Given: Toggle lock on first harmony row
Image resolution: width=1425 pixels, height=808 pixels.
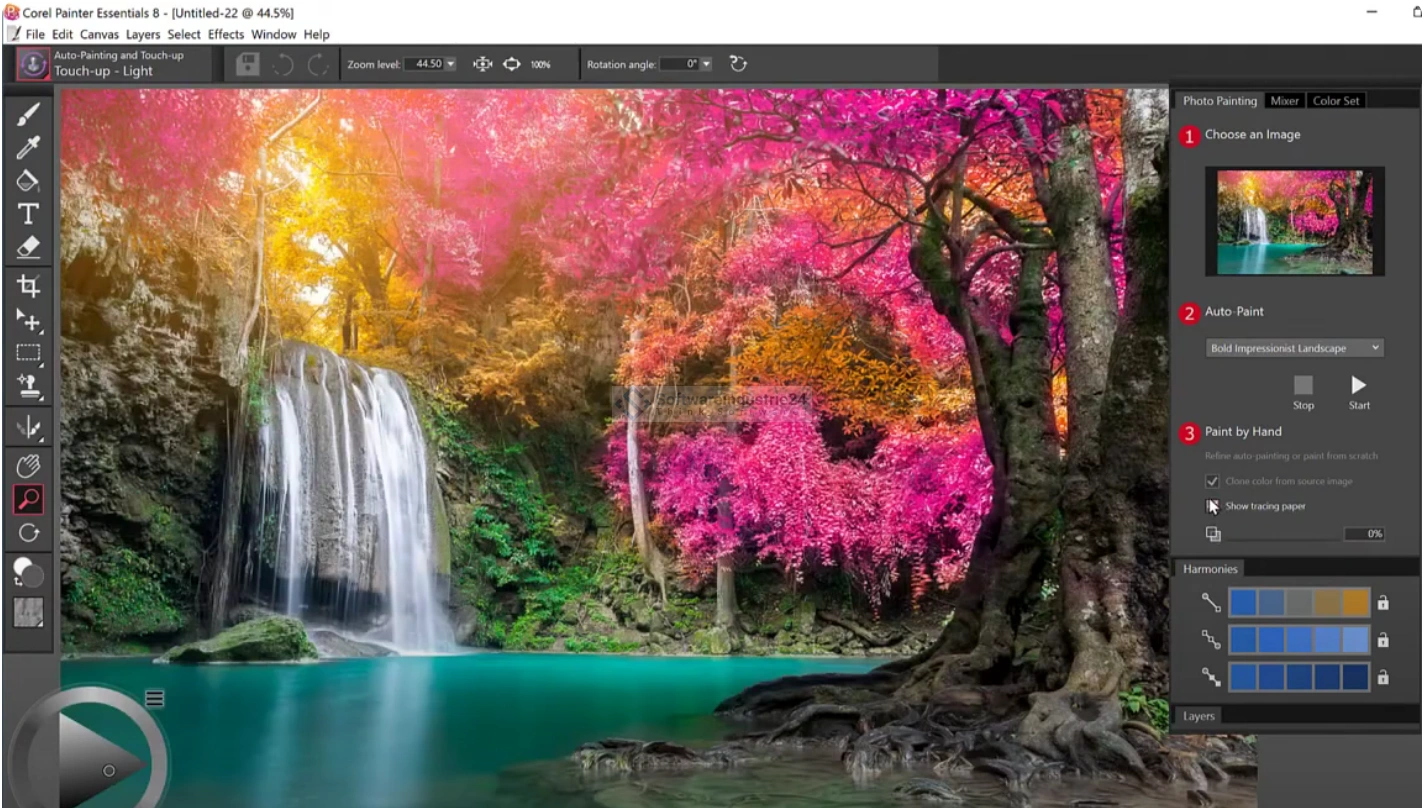Looking at the screenshot, I should [x=1383, y=603].
